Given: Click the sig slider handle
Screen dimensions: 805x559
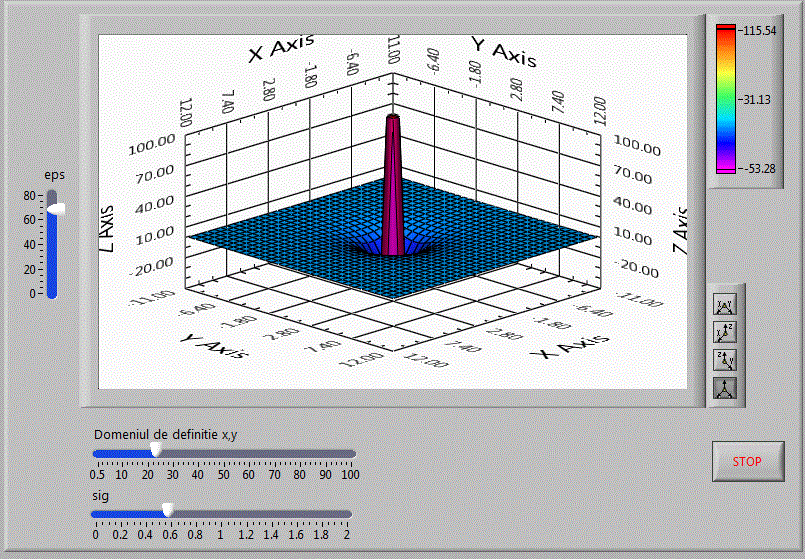Looking at the screenshot, I should (168, 510).
